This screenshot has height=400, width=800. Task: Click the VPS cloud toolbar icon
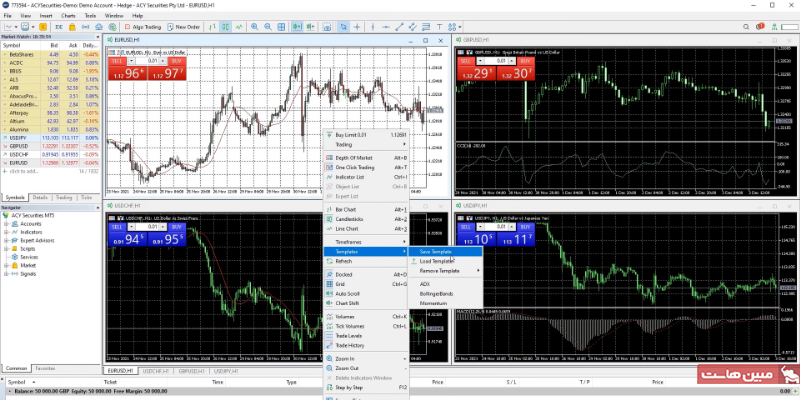click(98, 27)
